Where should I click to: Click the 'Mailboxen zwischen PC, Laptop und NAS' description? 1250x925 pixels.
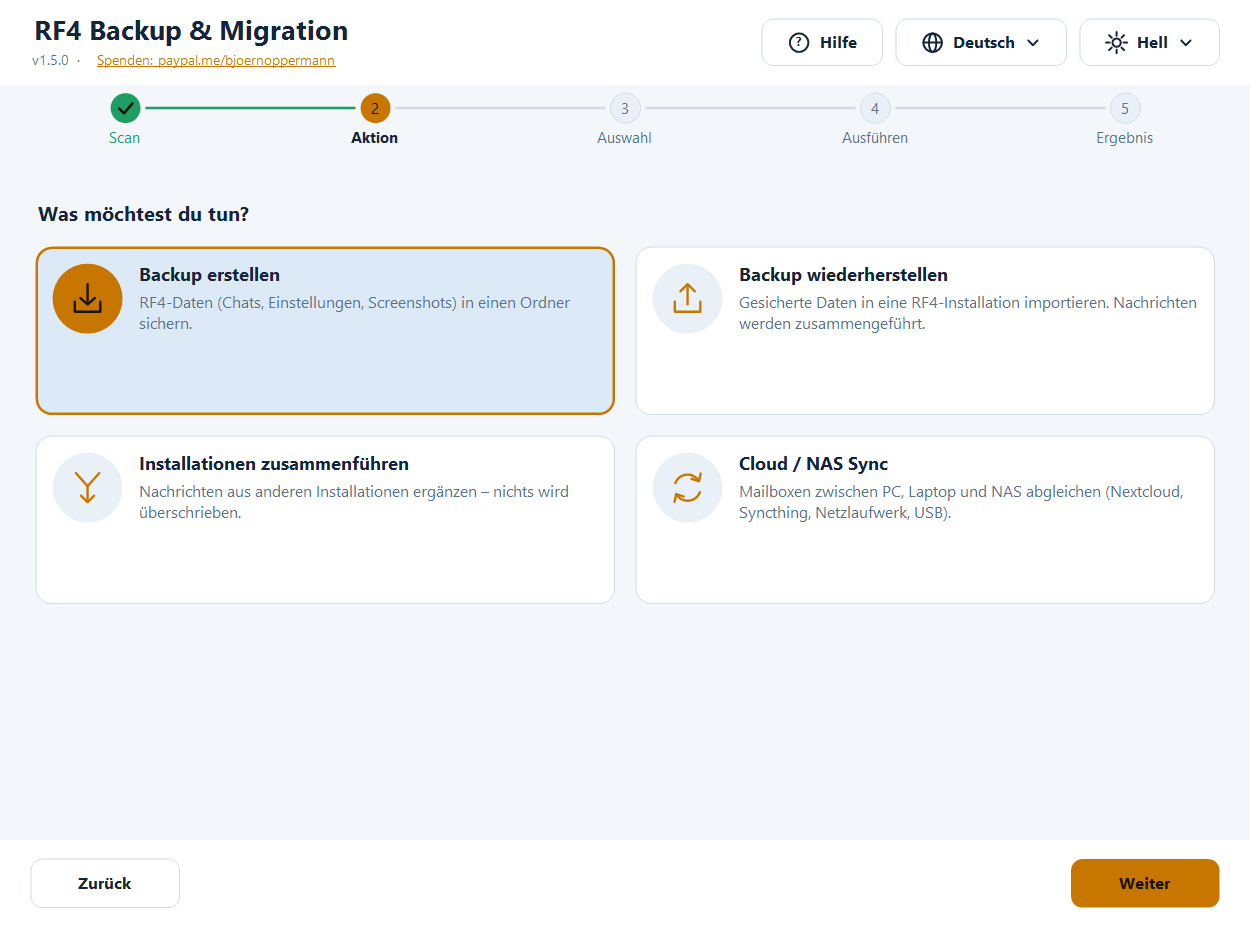click(x=961, y=502)
